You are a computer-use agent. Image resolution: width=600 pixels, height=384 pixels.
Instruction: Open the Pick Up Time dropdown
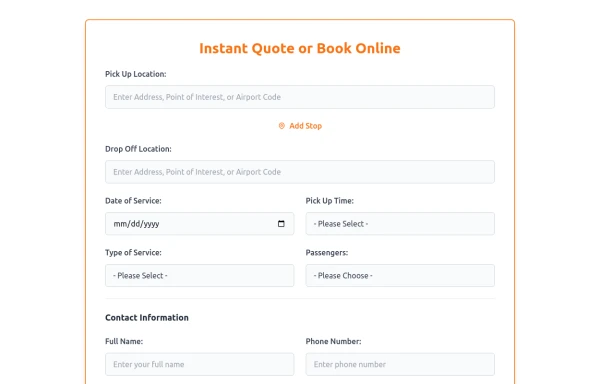coord(400,224)
